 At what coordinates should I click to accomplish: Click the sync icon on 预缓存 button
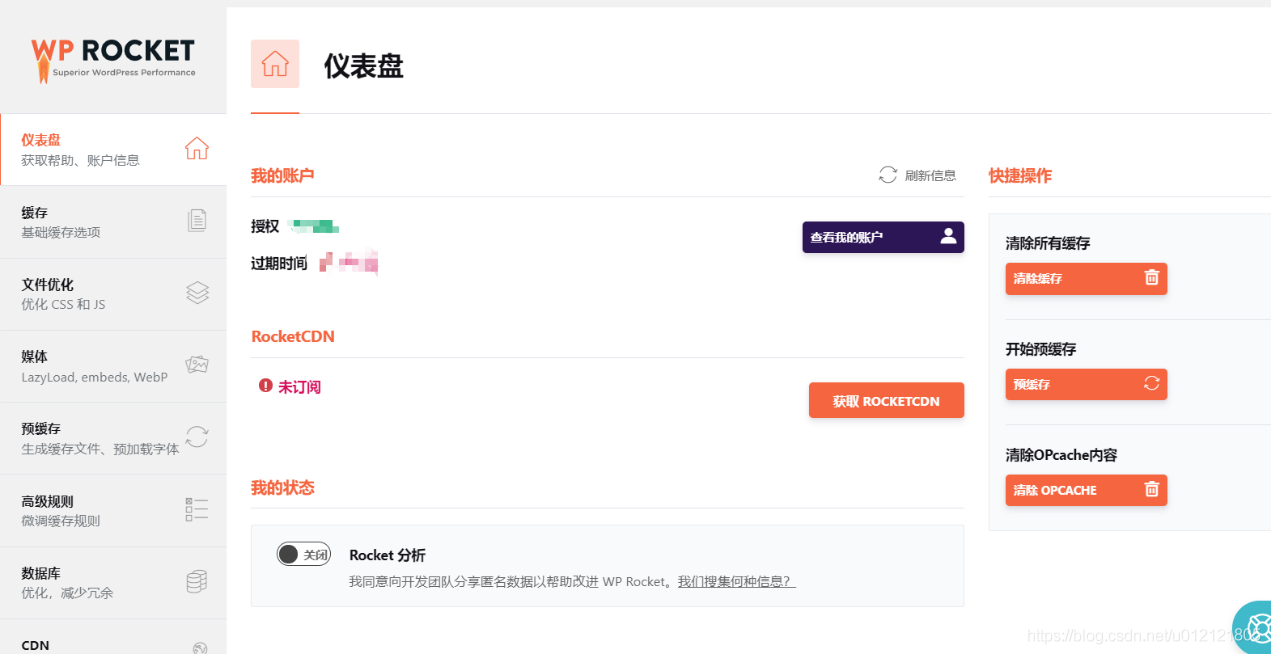(x=1151, y=384)
